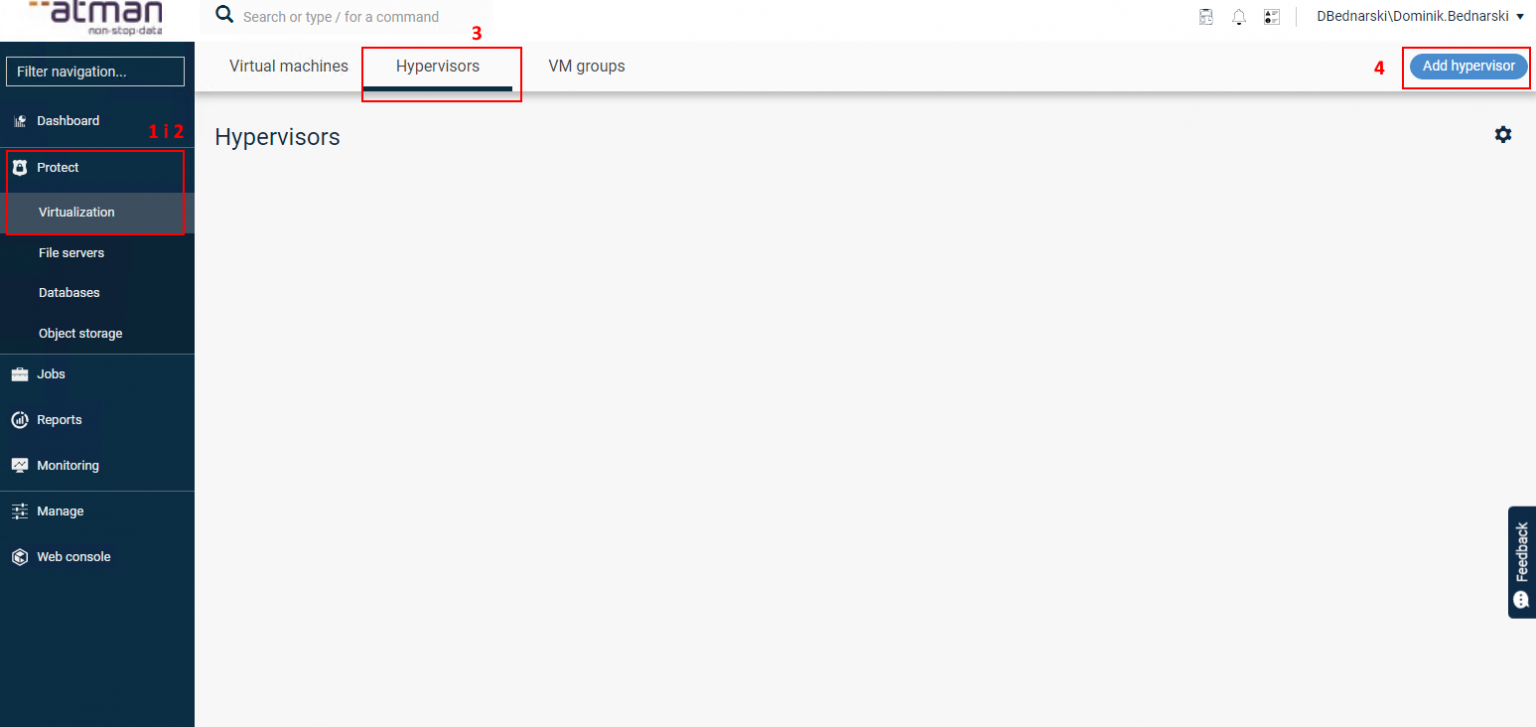Click the Jobs briefcase icon
The width and height of the screenshot is (1536, 727).
coord(20,374)
